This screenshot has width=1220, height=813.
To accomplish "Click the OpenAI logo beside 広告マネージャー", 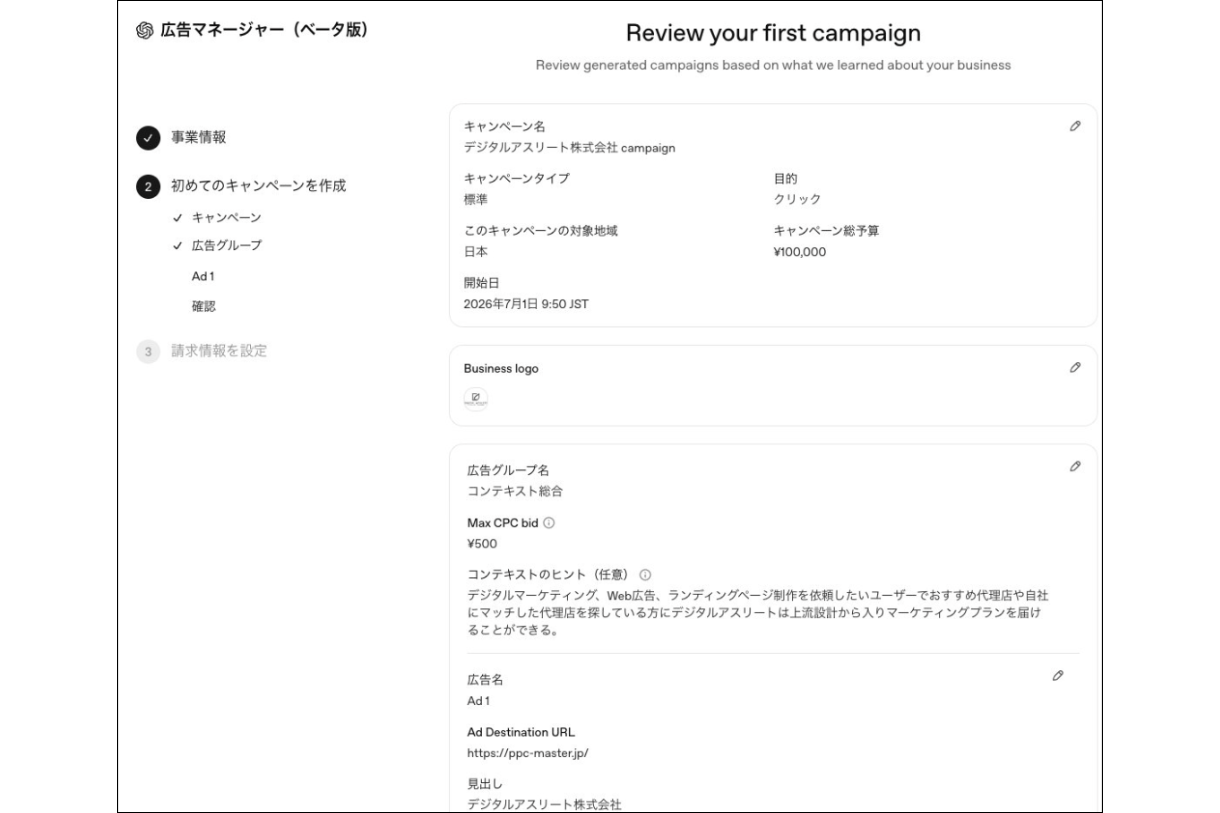I will click(x=144, y=31).
